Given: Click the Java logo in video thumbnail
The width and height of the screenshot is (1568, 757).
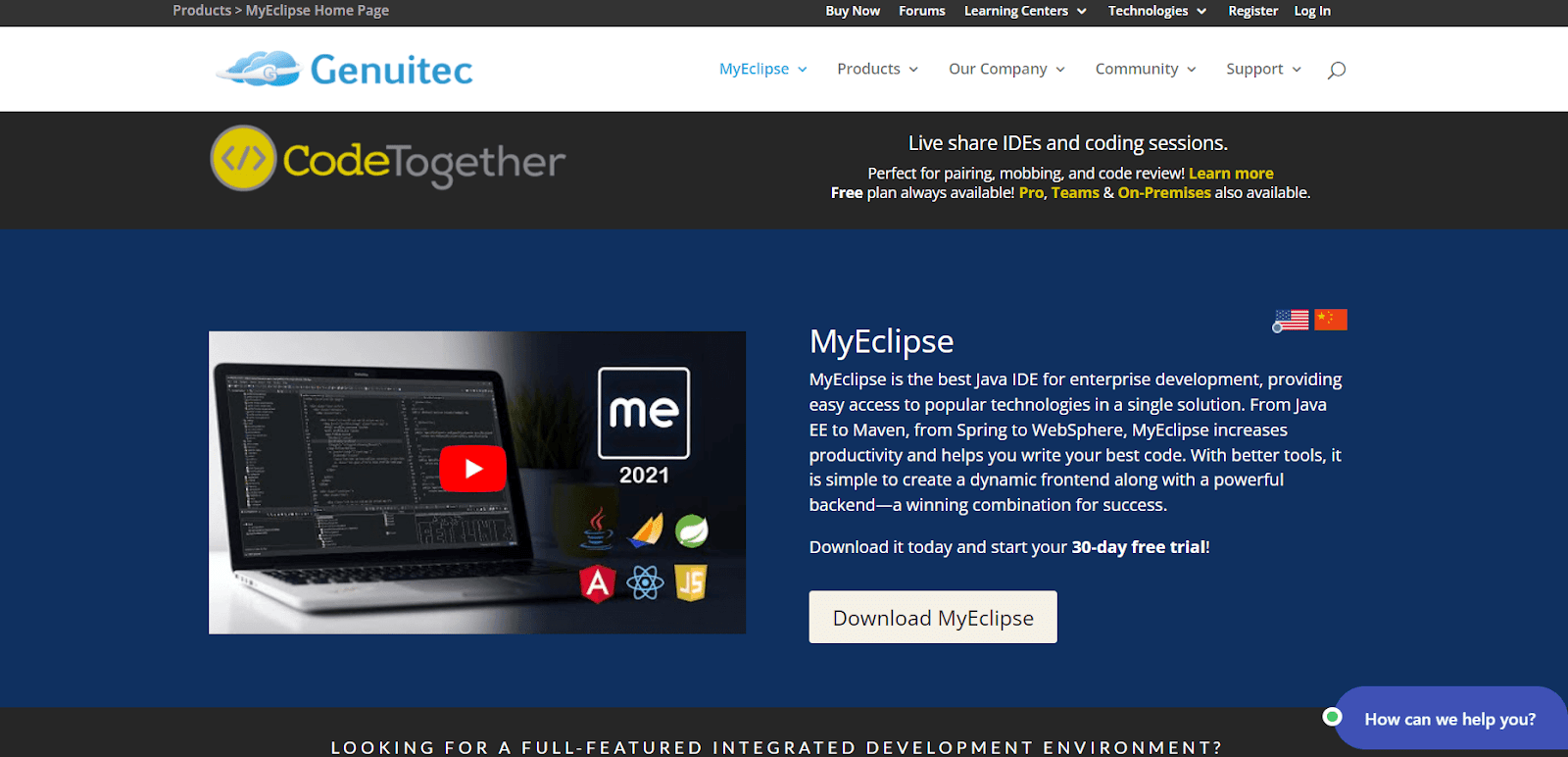Looking at the screenshot, I should [x=597, y=528].
